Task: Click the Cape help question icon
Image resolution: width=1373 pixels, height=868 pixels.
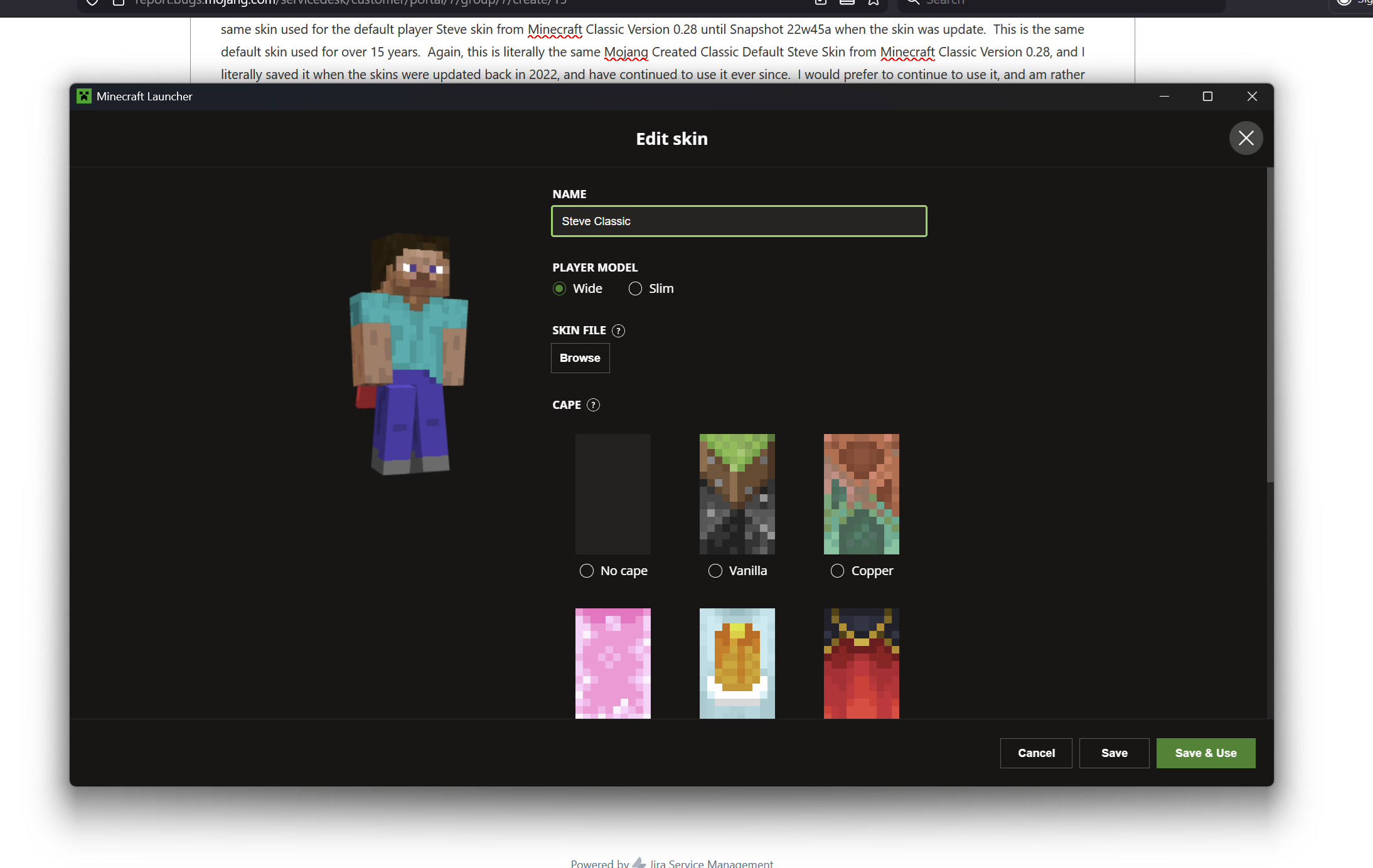Action: click(593, 405)
